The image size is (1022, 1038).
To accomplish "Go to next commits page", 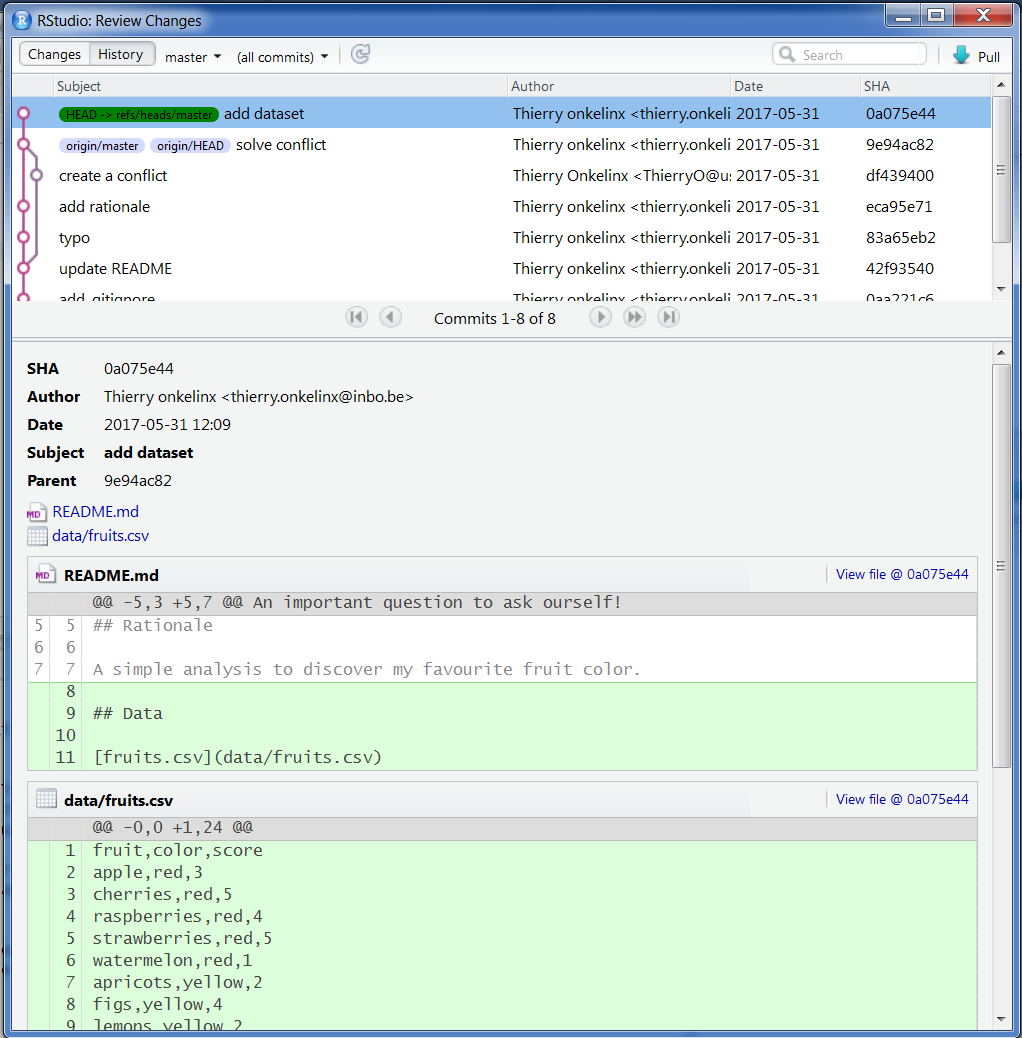I will click(x=600, y=318).
